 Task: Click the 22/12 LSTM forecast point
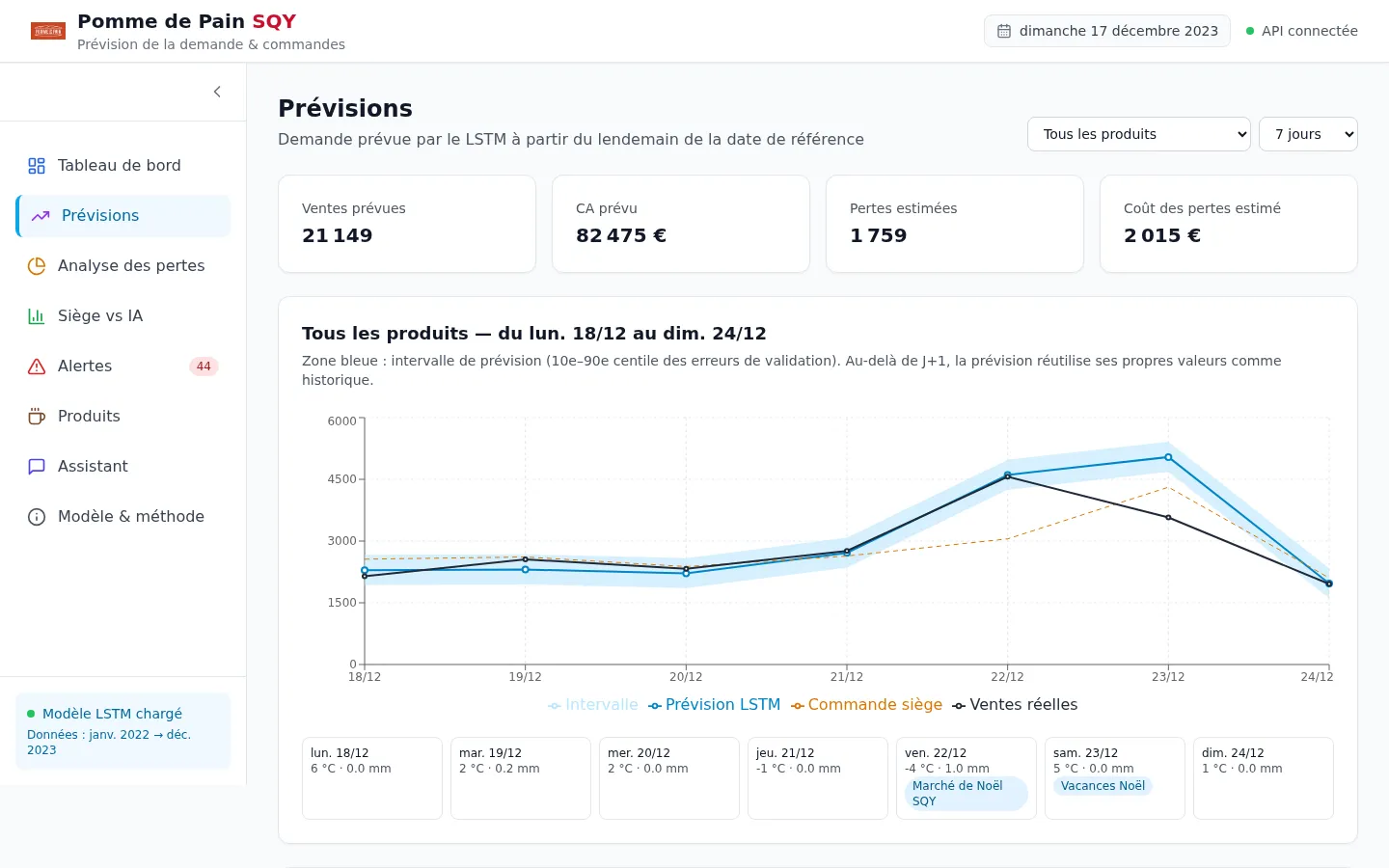click(x=1008, y=475)
